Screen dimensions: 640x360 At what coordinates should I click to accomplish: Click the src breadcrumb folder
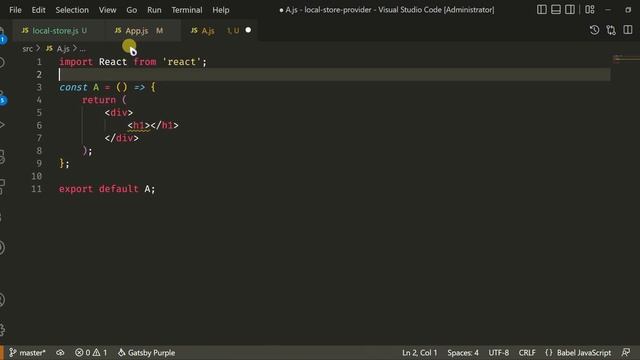pyautogui.click(x=27, y=49)
